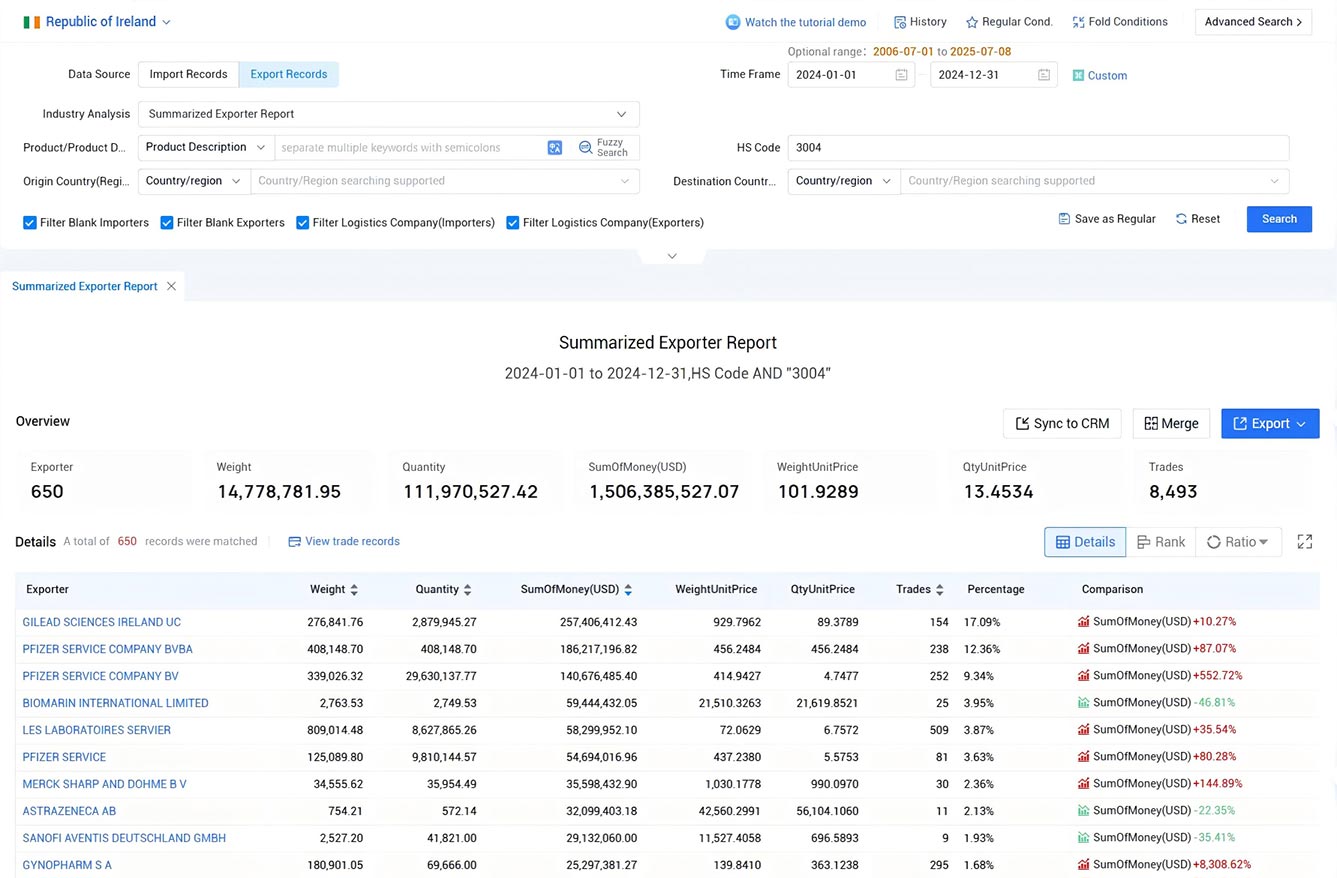Click the Merge button
1337x878 pixels.
[x=1171, y=424]
